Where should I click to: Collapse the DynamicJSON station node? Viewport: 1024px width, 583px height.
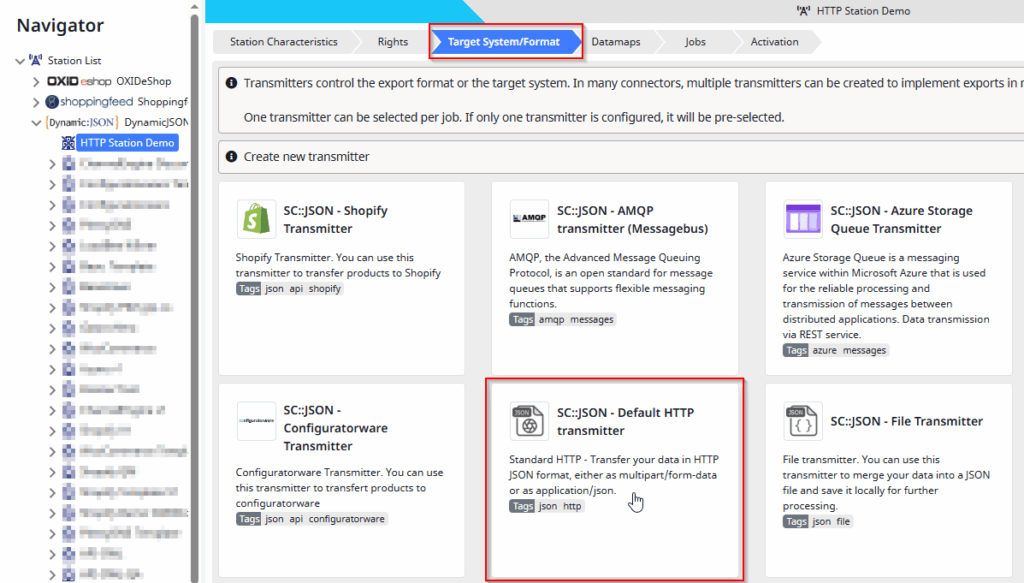click(36, 122)
